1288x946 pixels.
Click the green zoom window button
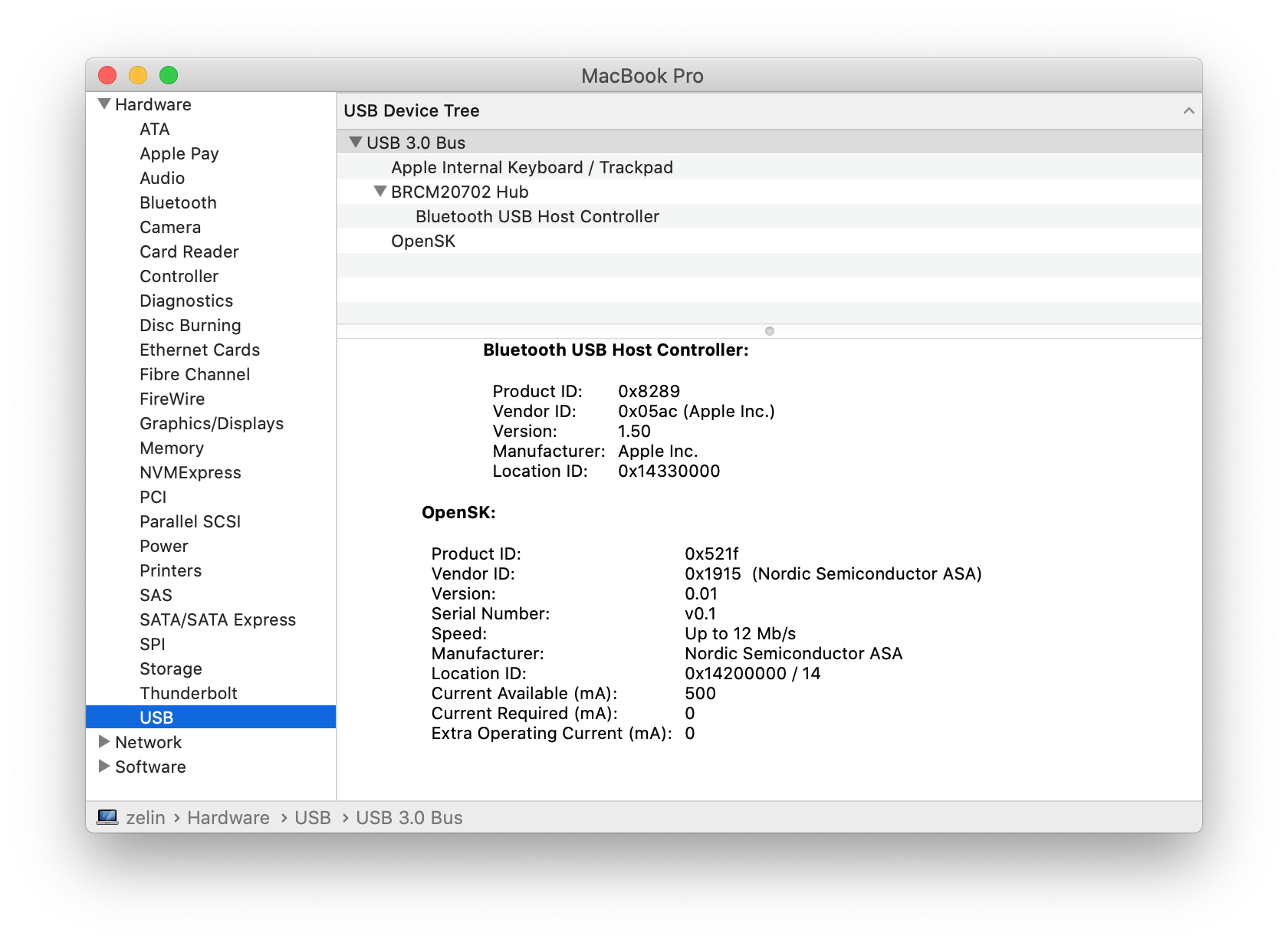point(169,75)
